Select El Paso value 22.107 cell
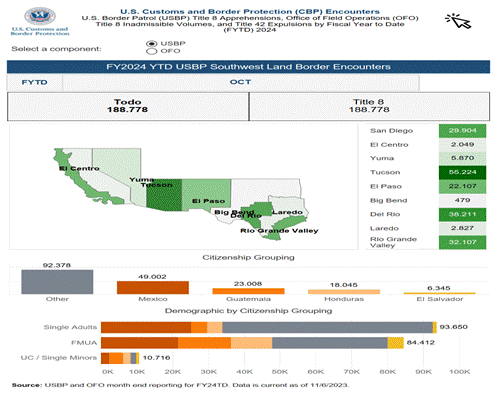The width and height of the screenshot is (497, 396). (x=462, y=186)
